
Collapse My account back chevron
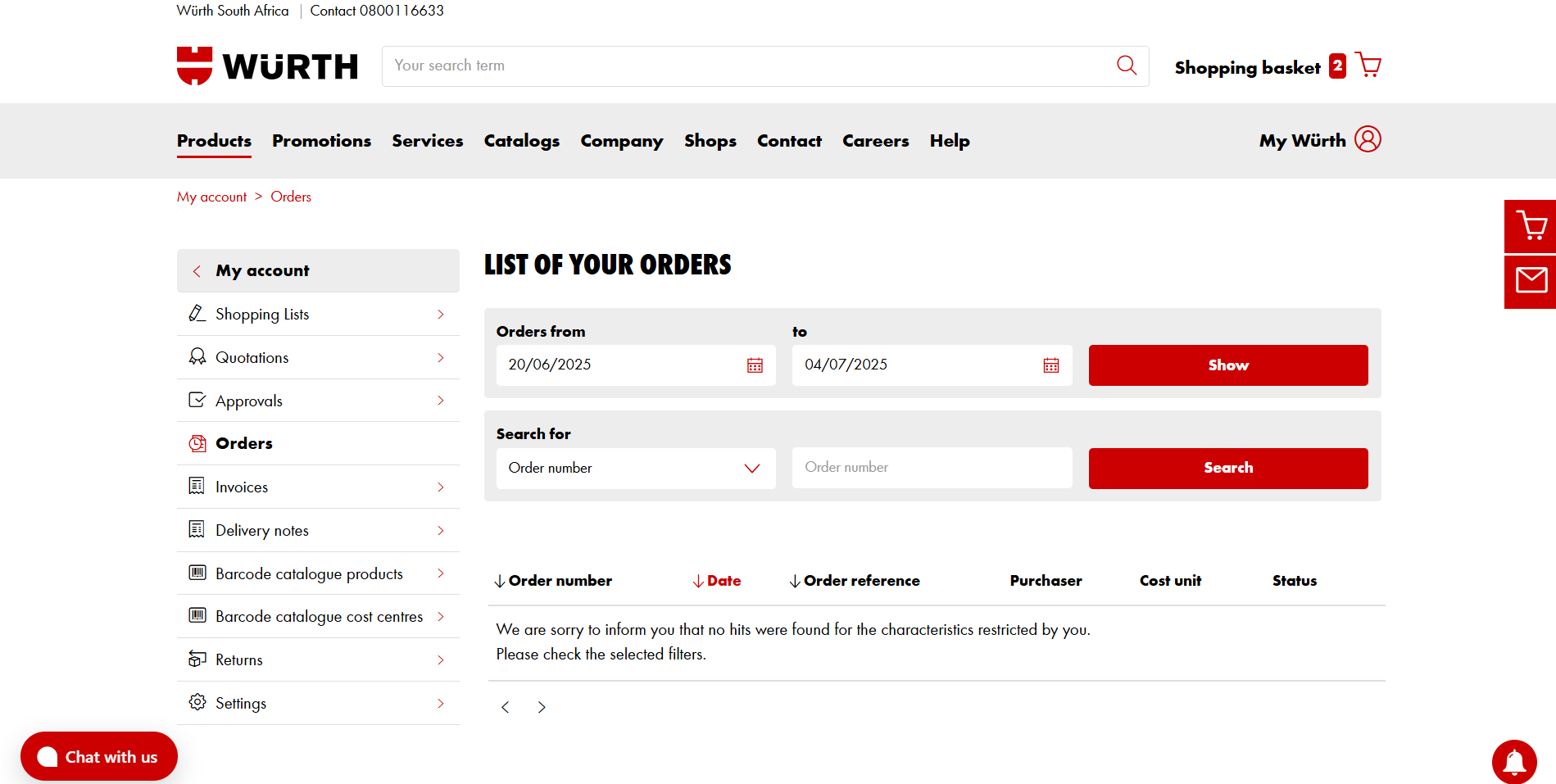pos(197,271)
